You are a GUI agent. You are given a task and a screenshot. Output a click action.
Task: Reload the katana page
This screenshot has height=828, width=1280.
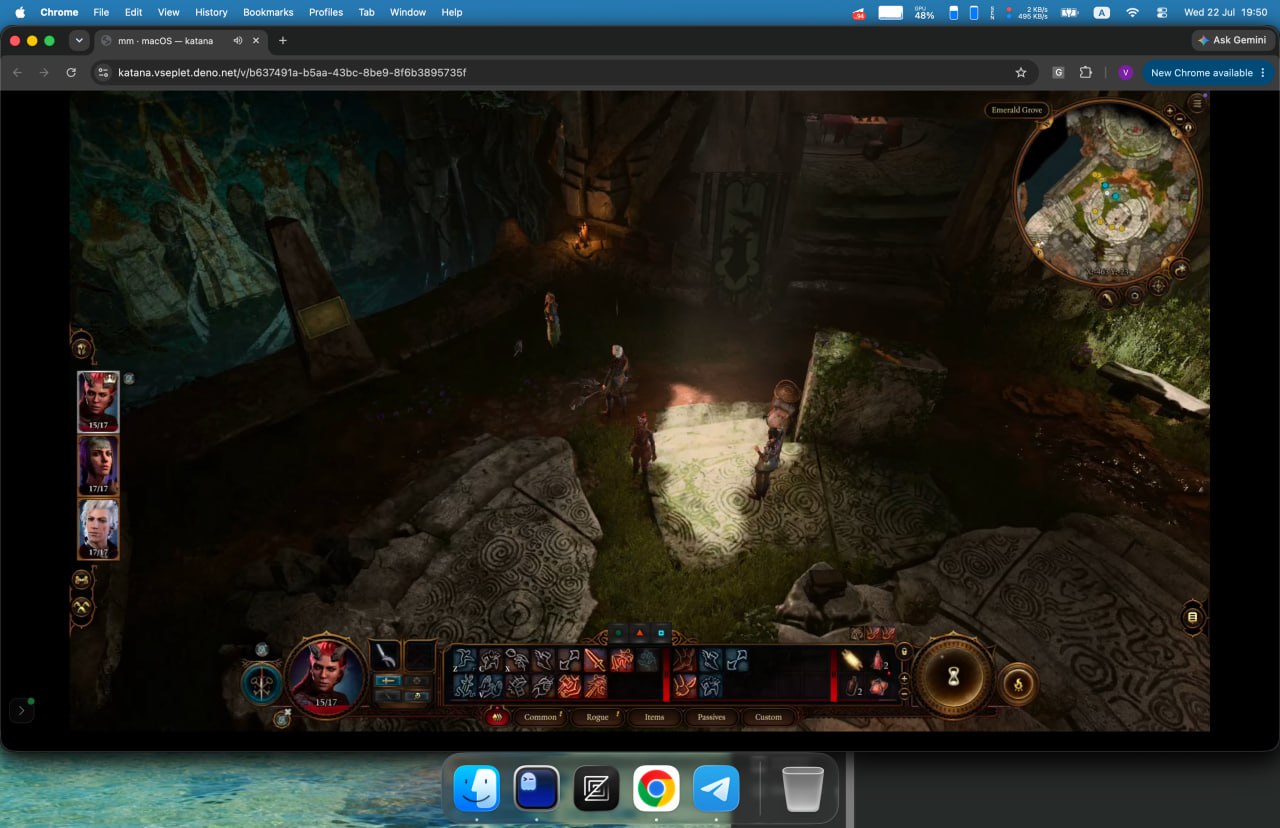coord(71,73)
